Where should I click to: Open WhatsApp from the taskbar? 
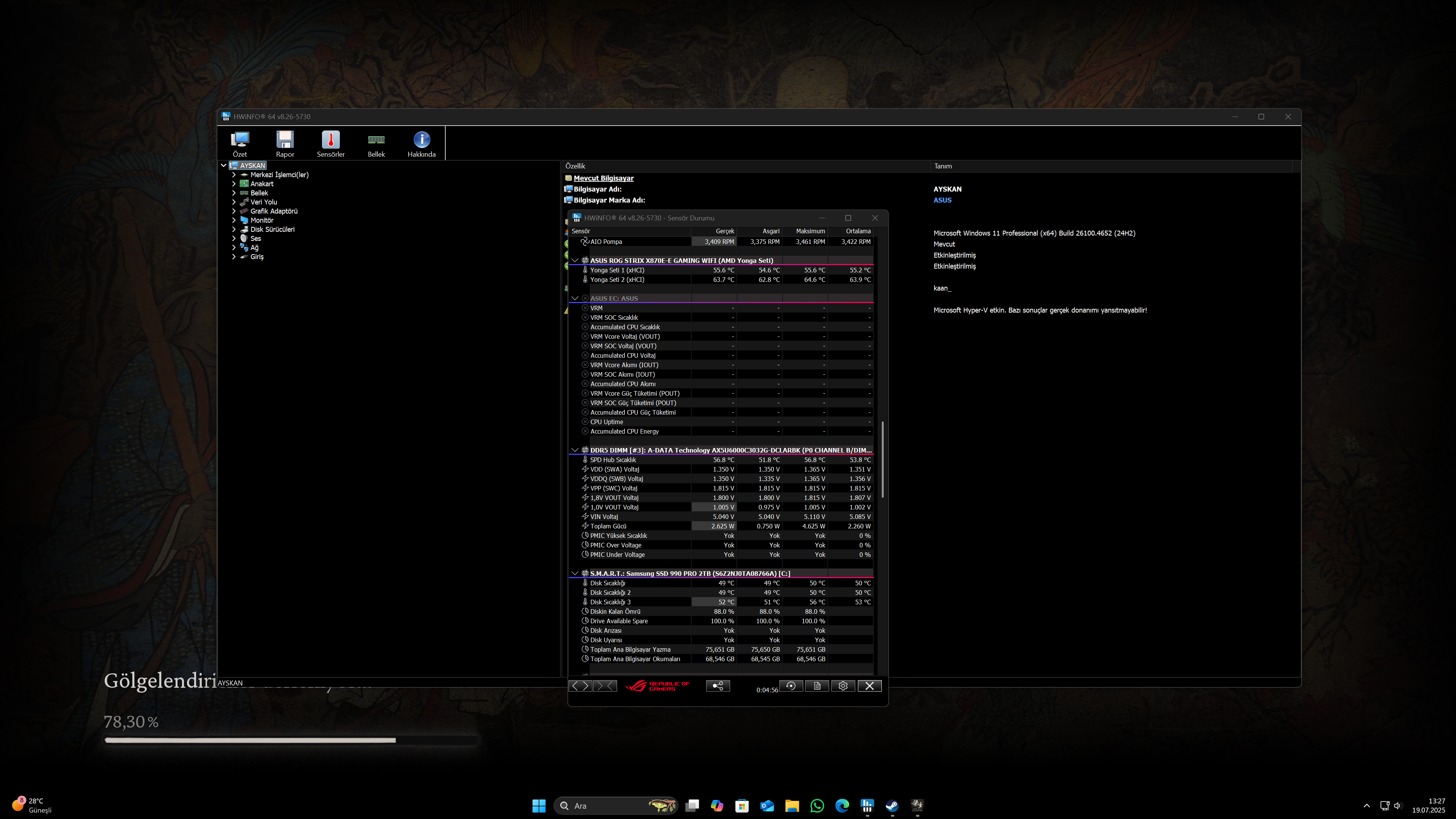(817, 805)
